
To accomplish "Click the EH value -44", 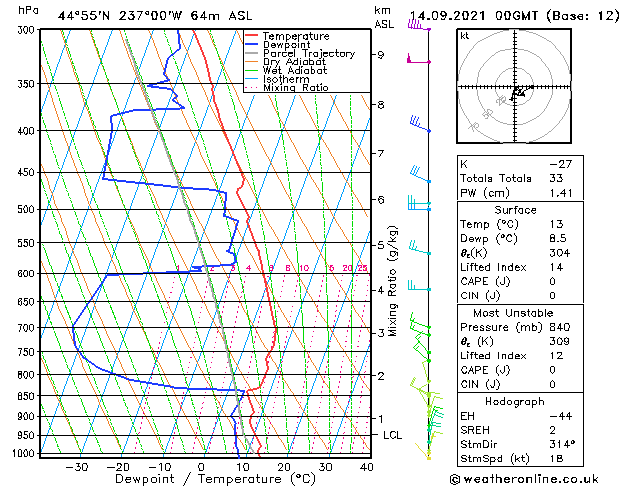I will coord(560,416).
